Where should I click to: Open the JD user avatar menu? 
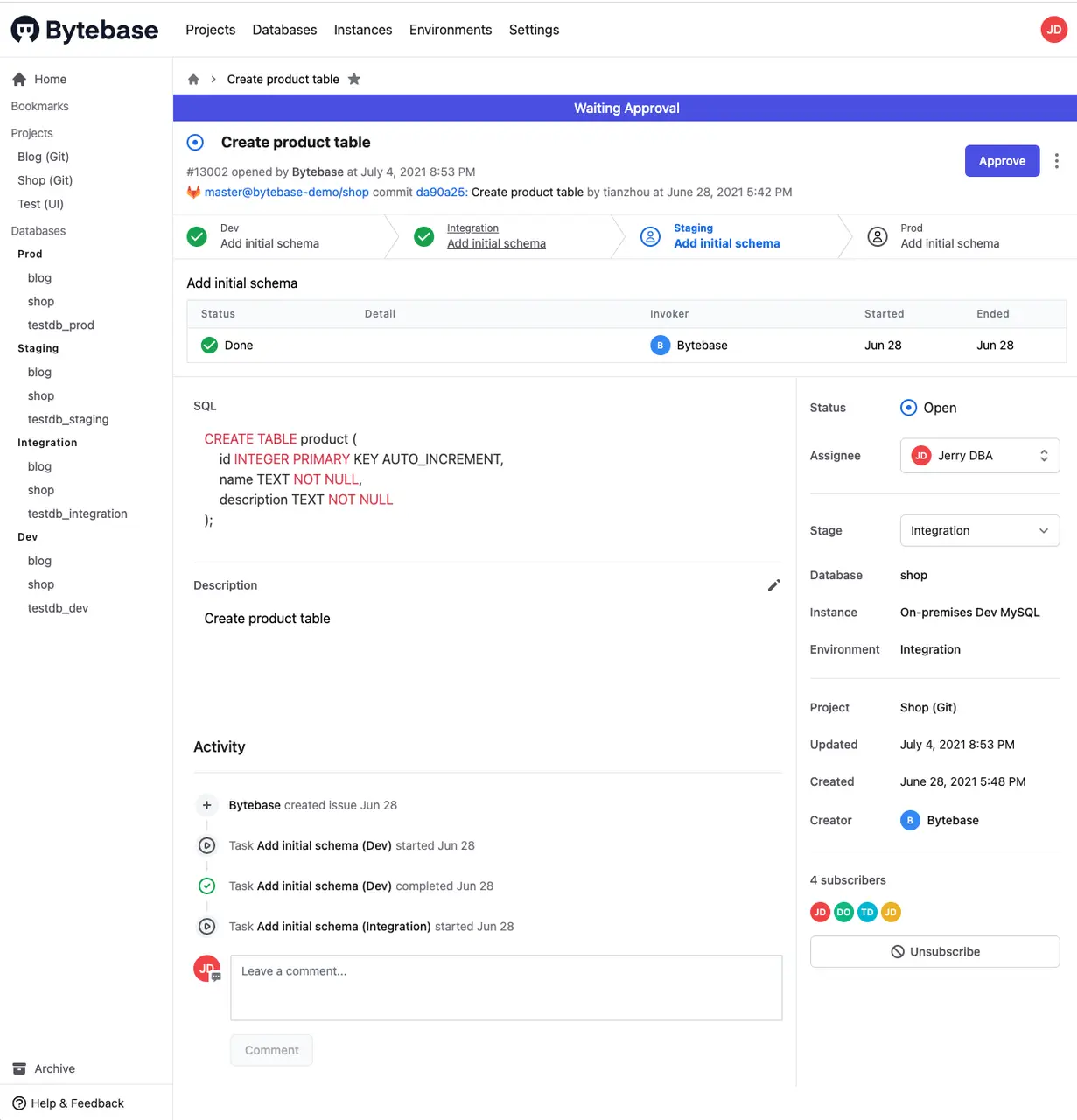click(x=1053, y=30)
